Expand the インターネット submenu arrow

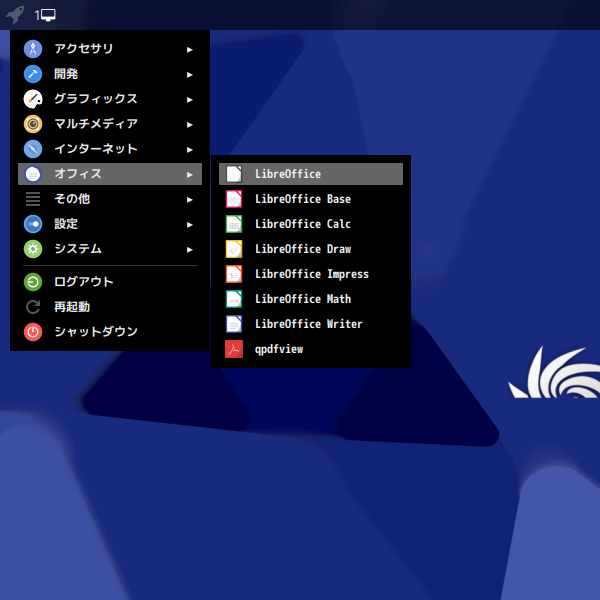coord(189,150)
